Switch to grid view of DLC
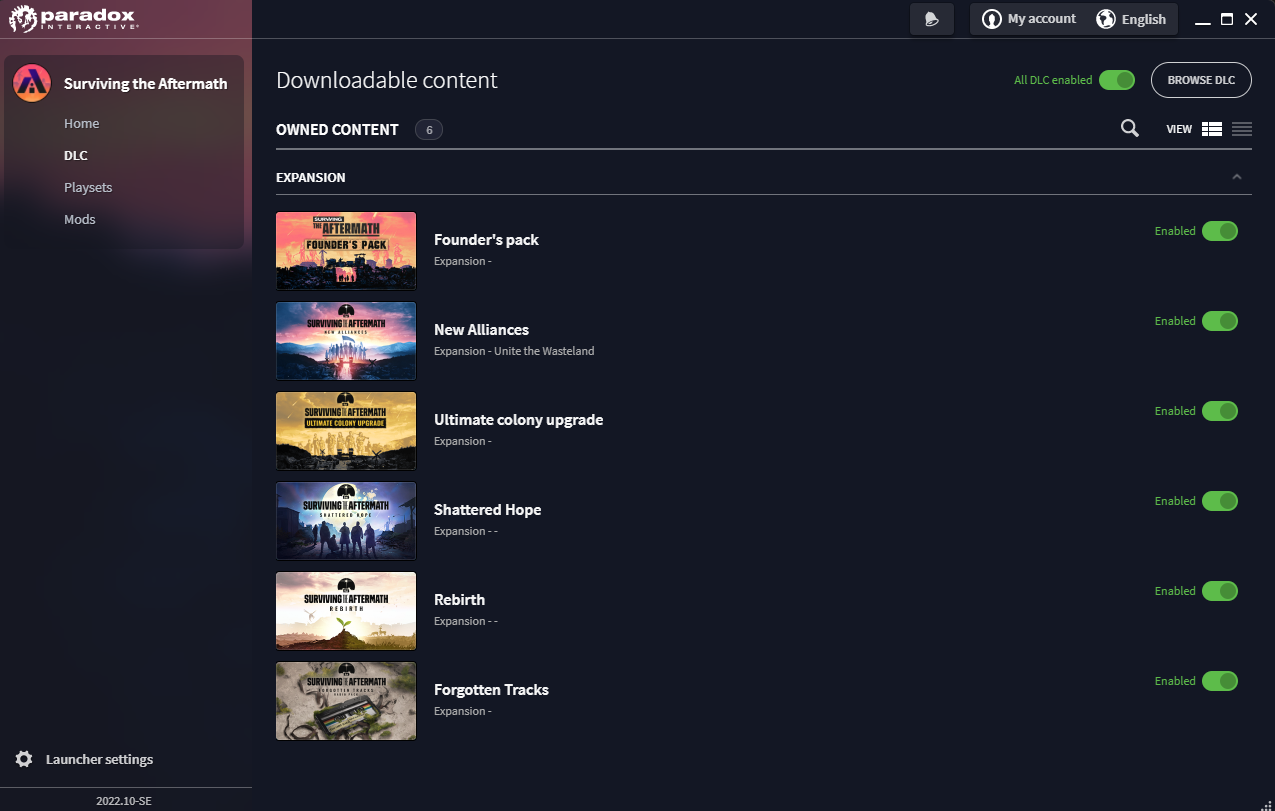This screenshot has width=1275, height=811. coord(1211,128)
